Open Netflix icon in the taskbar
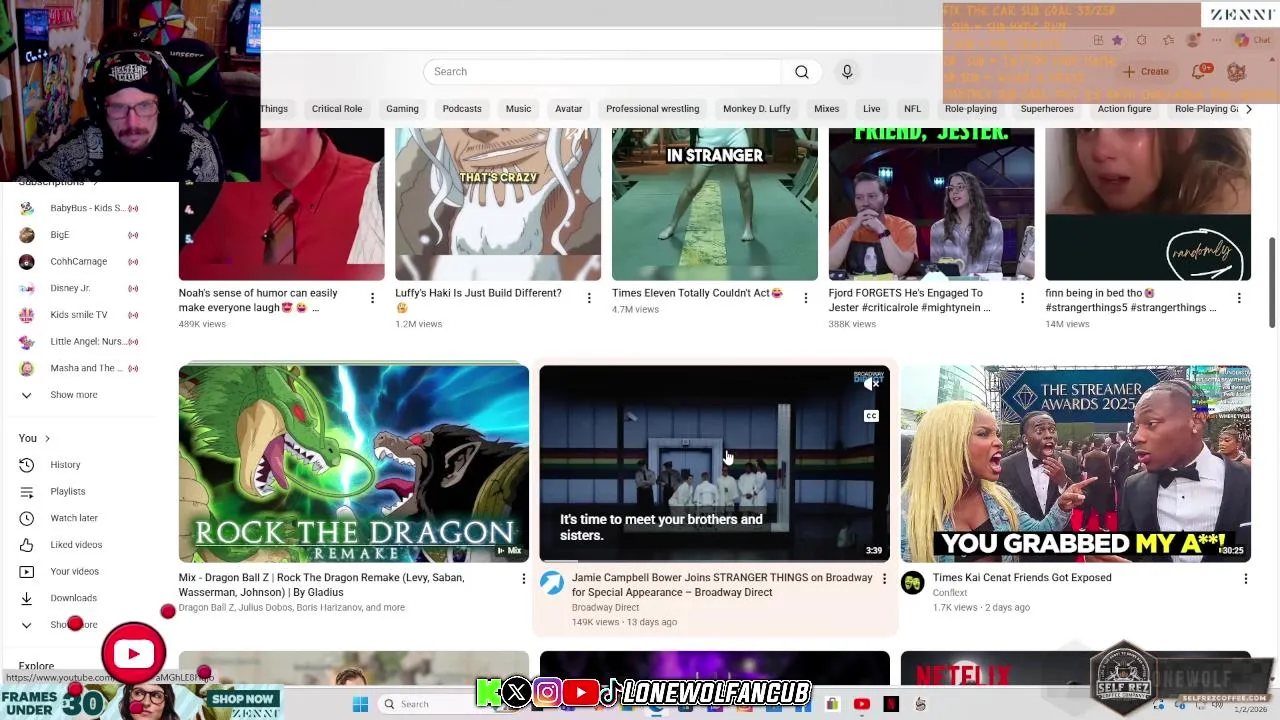This screenshot has width=1280, height=720. 891,704
